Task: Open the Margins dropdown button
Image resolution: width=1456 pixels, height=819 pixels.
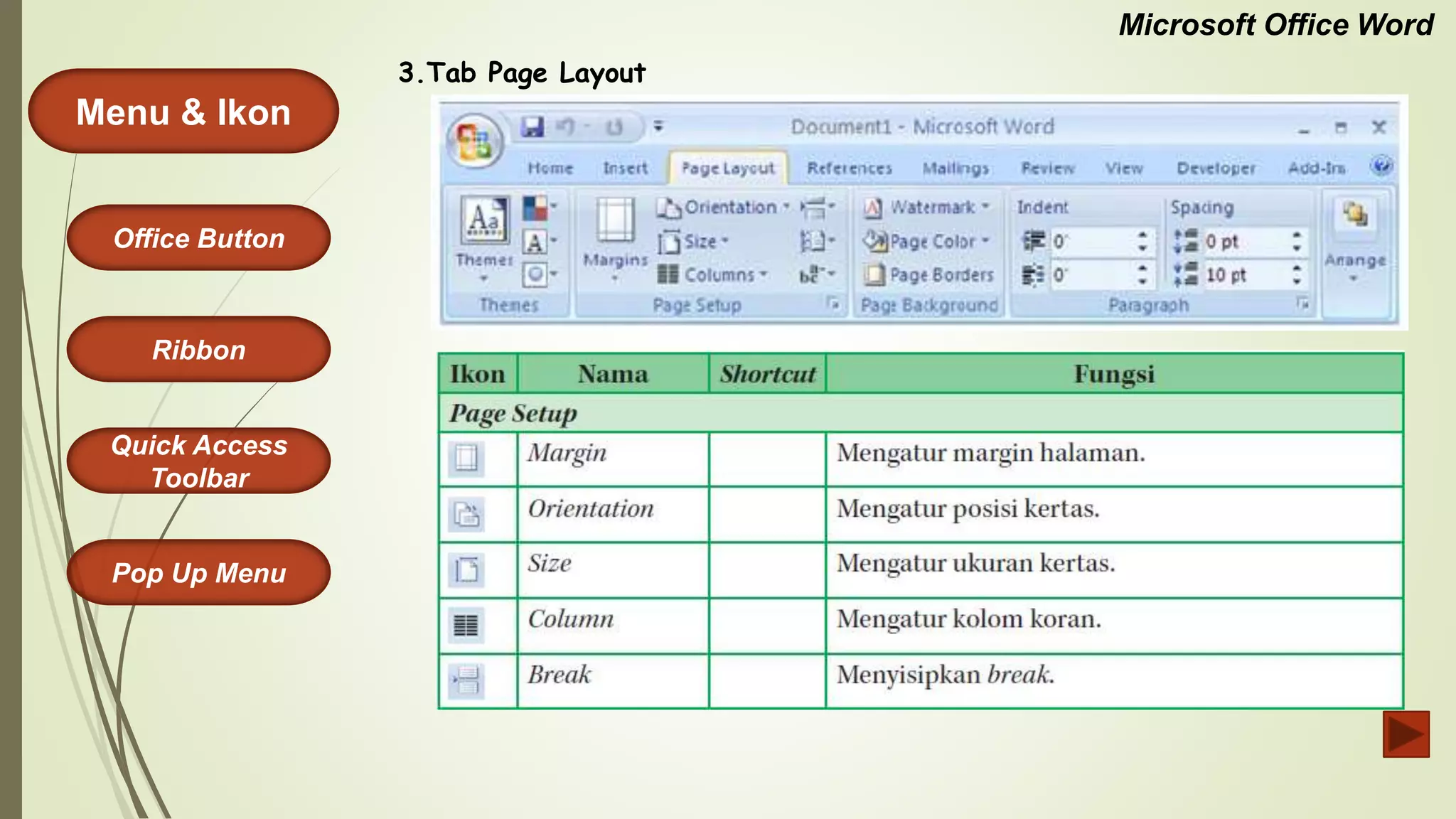Action: coord(616,240)
